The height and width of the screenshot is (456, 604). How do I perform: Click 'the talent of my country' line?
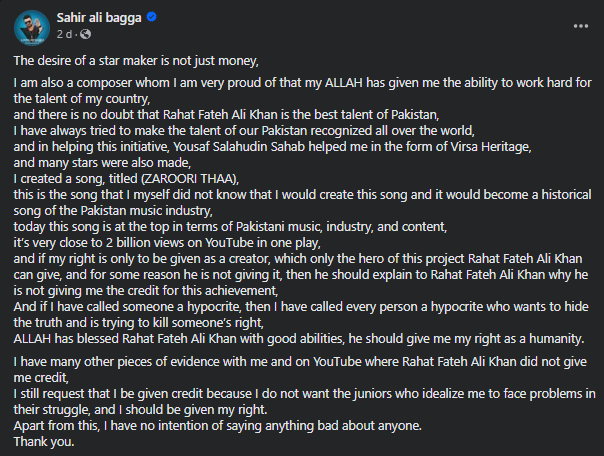pyautogui.click(x=82, y=99)
